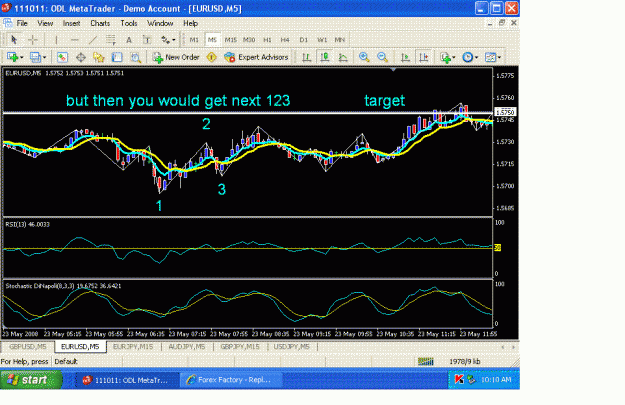
Task: Select the D1 timeframe
Action: [x=303, y=39]
